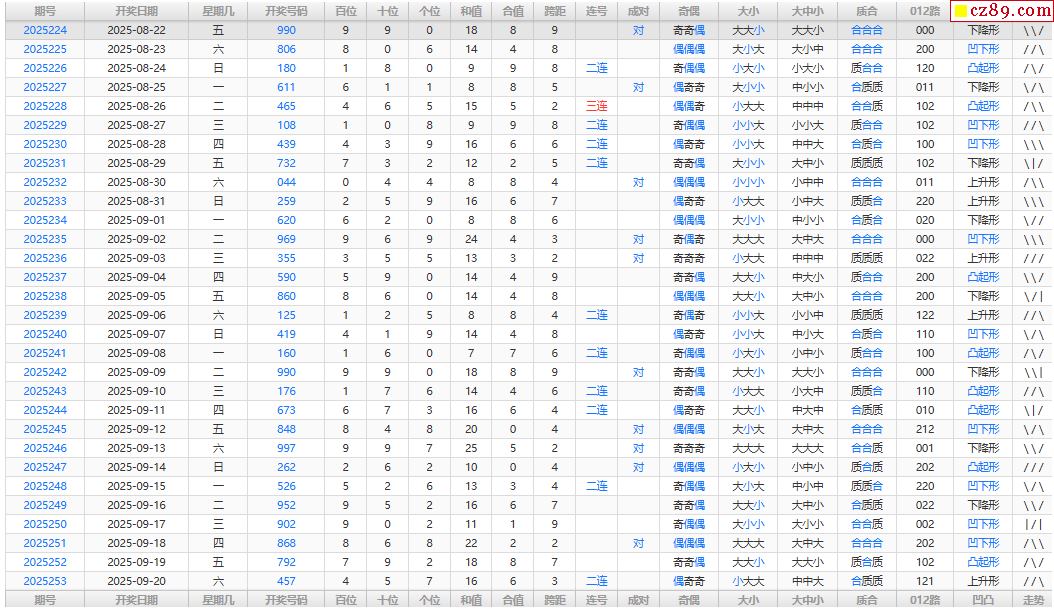
Task: Open the 2025247 period link
Action: tap(45, 467)
